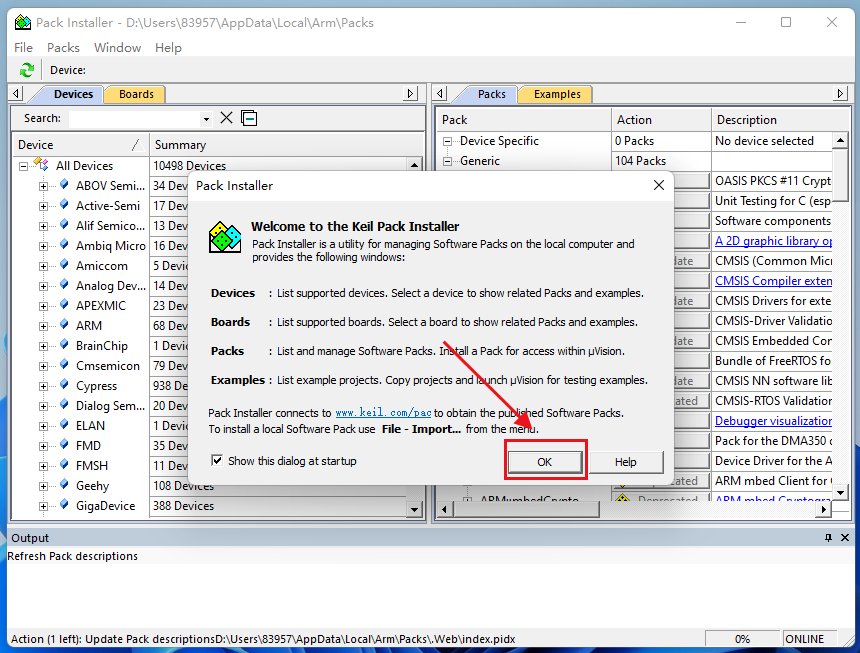The width and height of the screenshot is (860, 653).
Task: Click right arrow of Devices/Boards tab strip
Action: point(410,94)
